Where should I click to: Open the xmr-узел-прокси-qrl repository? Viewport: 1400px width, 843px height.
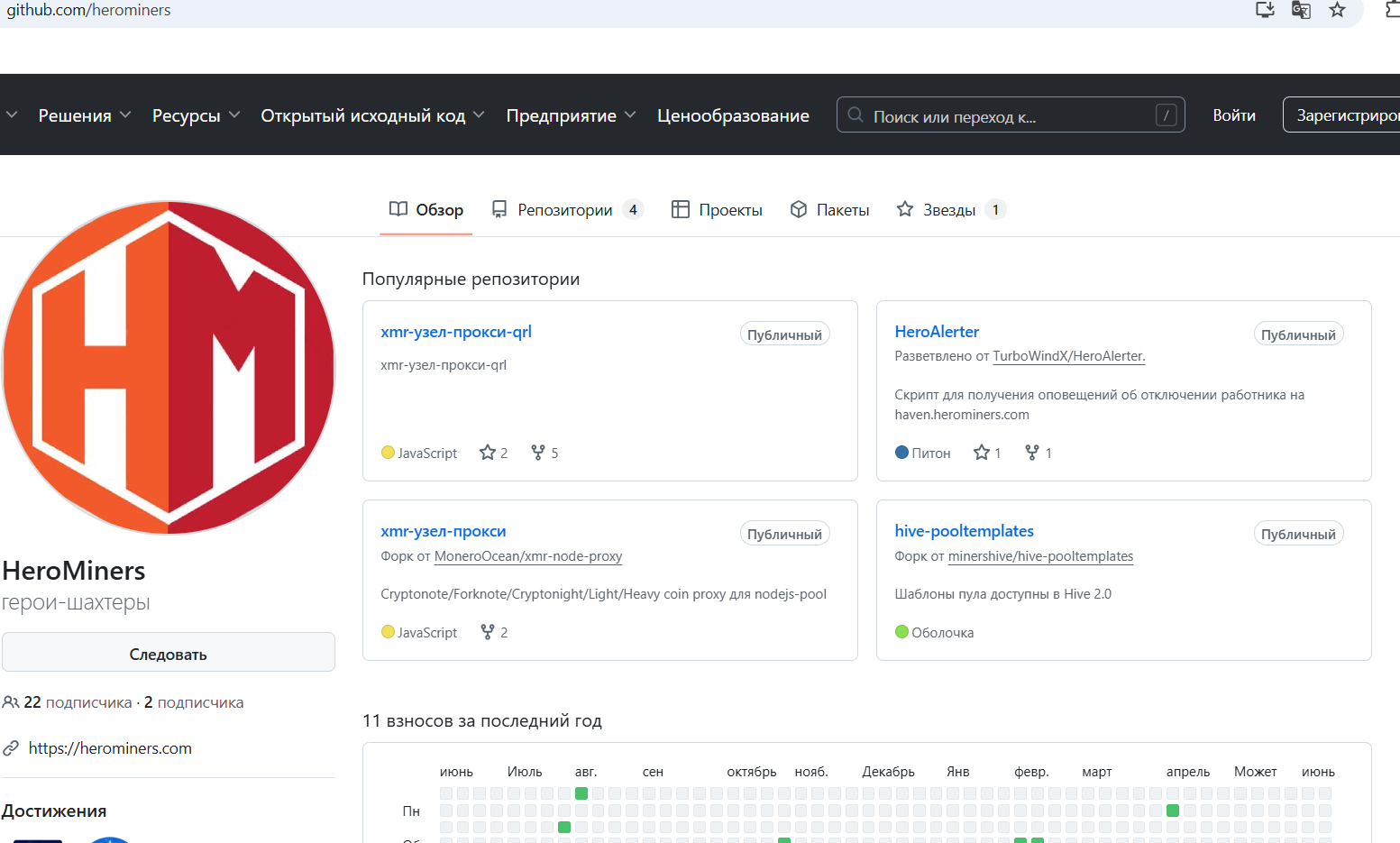tap(456, 332)
